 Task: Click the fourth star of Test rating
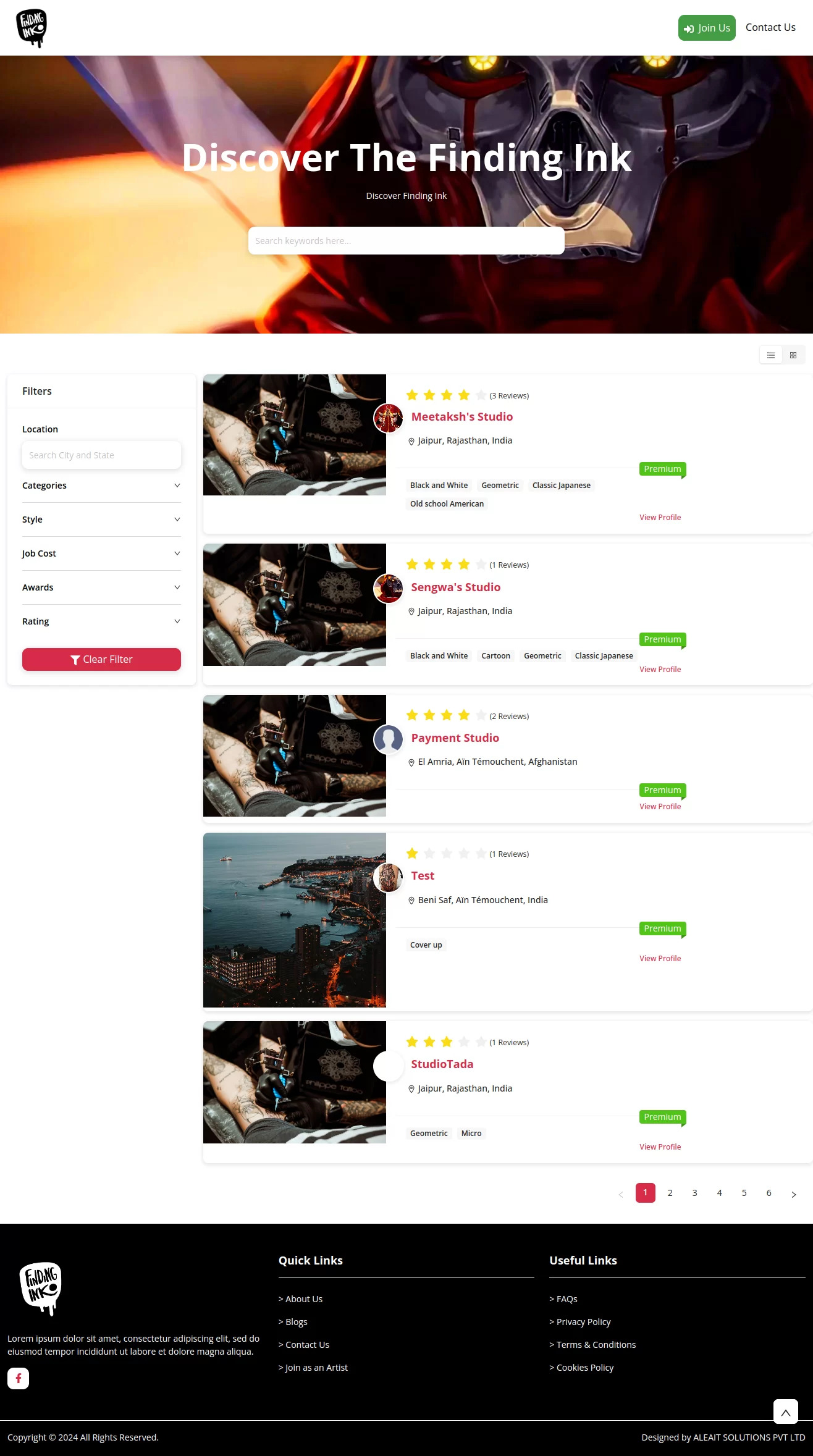click(x=464, y=854)
